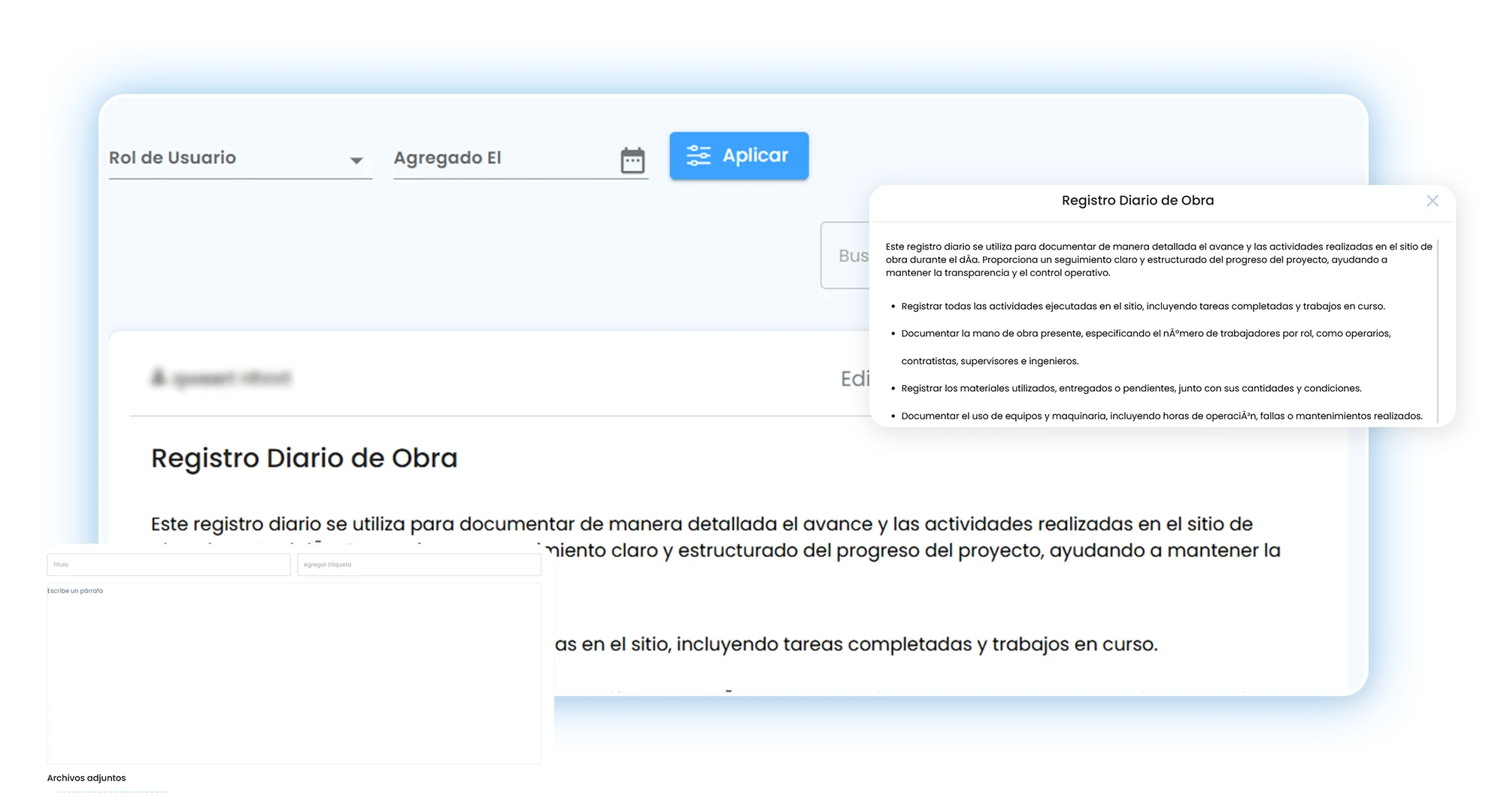Screen dimensions: 1489x812
Task: Click the bullet about materiales utilizados
Action: (x=1131, y=389)
